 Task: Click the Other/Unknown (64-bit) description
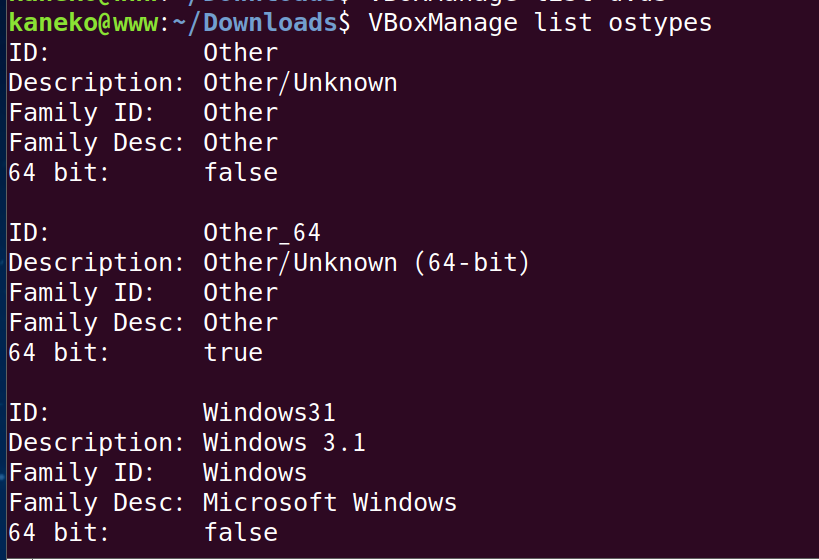tap(367, 262)
